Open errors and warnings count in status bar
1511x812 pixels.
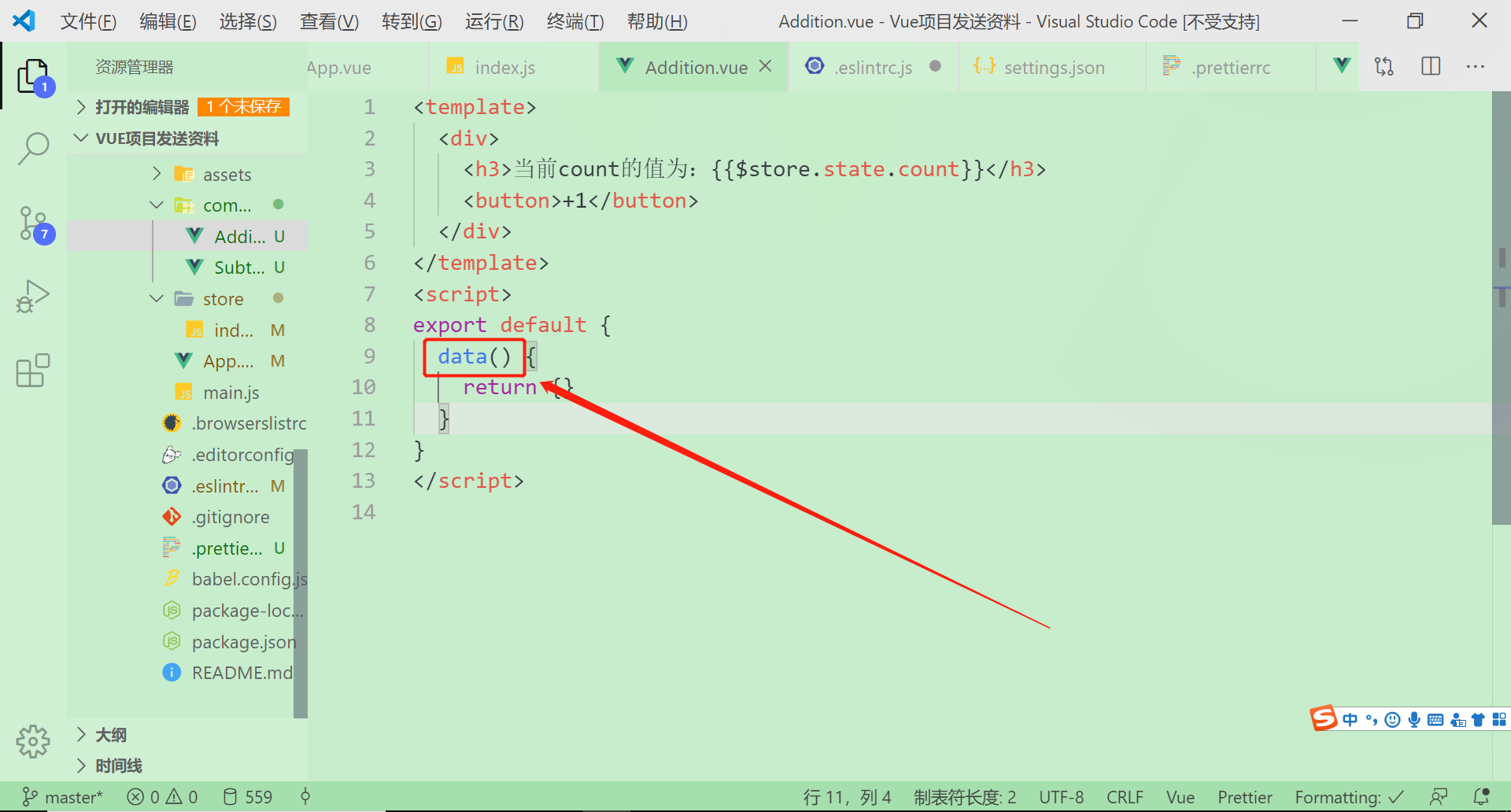[162, 797]
